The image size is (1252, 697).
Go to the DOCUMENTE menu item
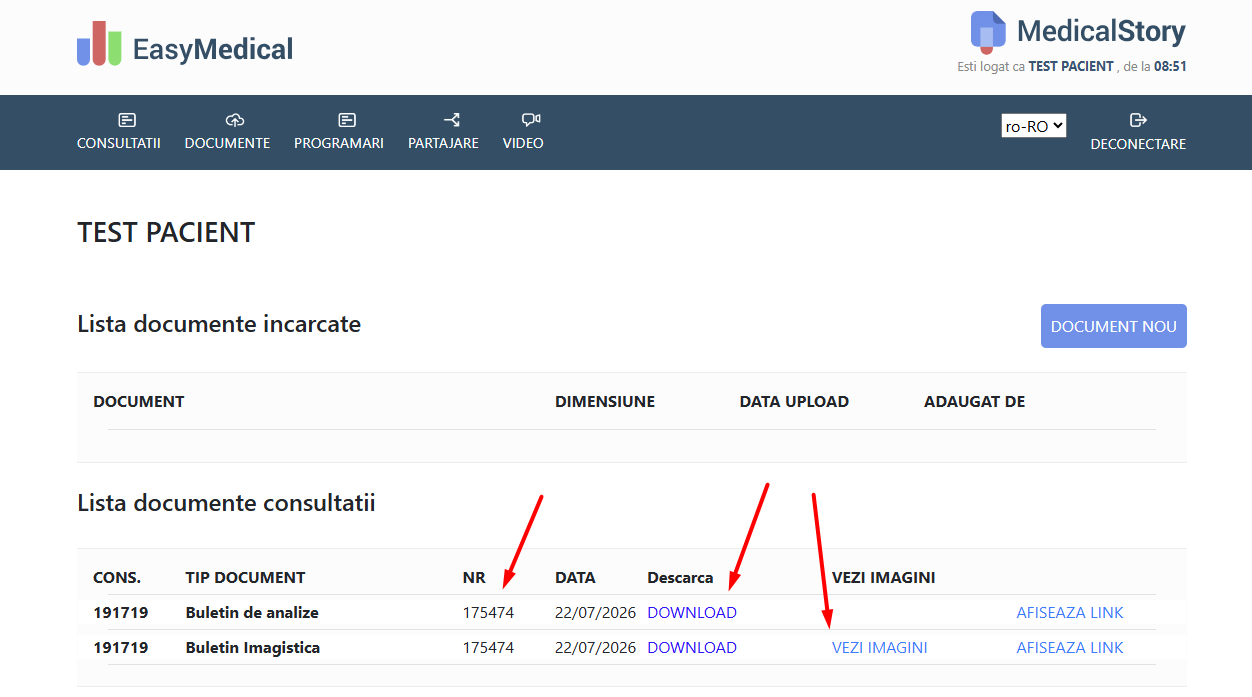[x=227, y=143]
